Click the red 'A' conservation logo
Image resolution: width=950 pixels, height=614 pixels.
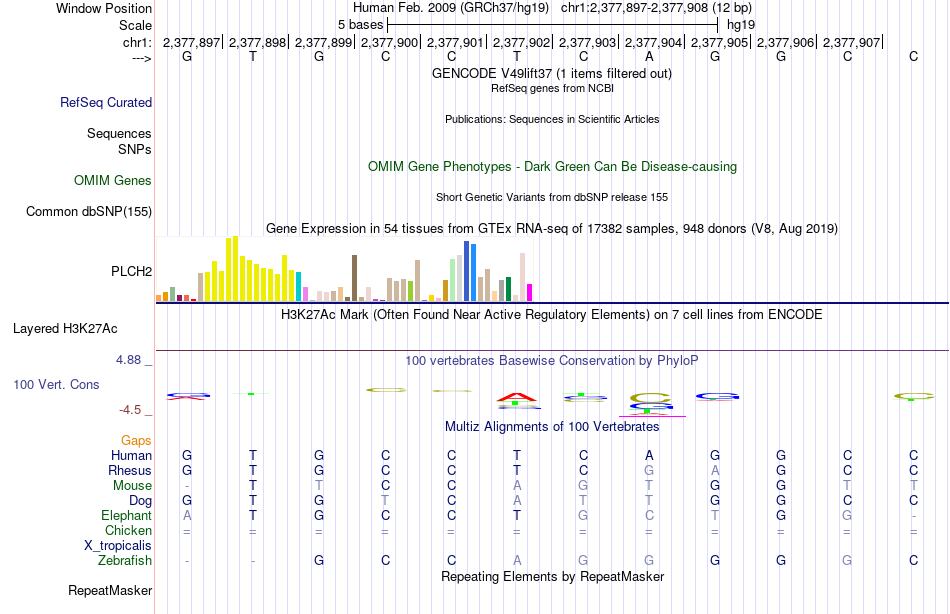coord(516,398)
